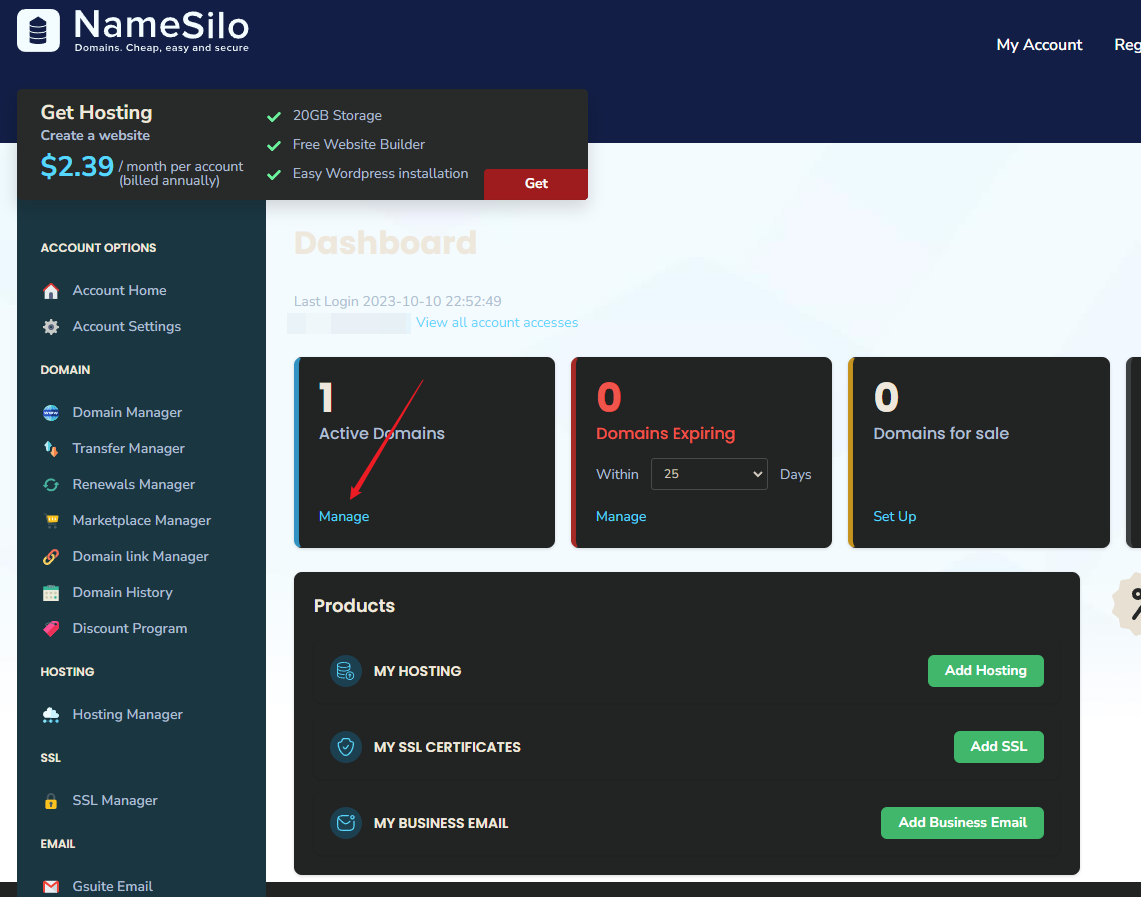Select Renewals Manager in sidebar

134,485
